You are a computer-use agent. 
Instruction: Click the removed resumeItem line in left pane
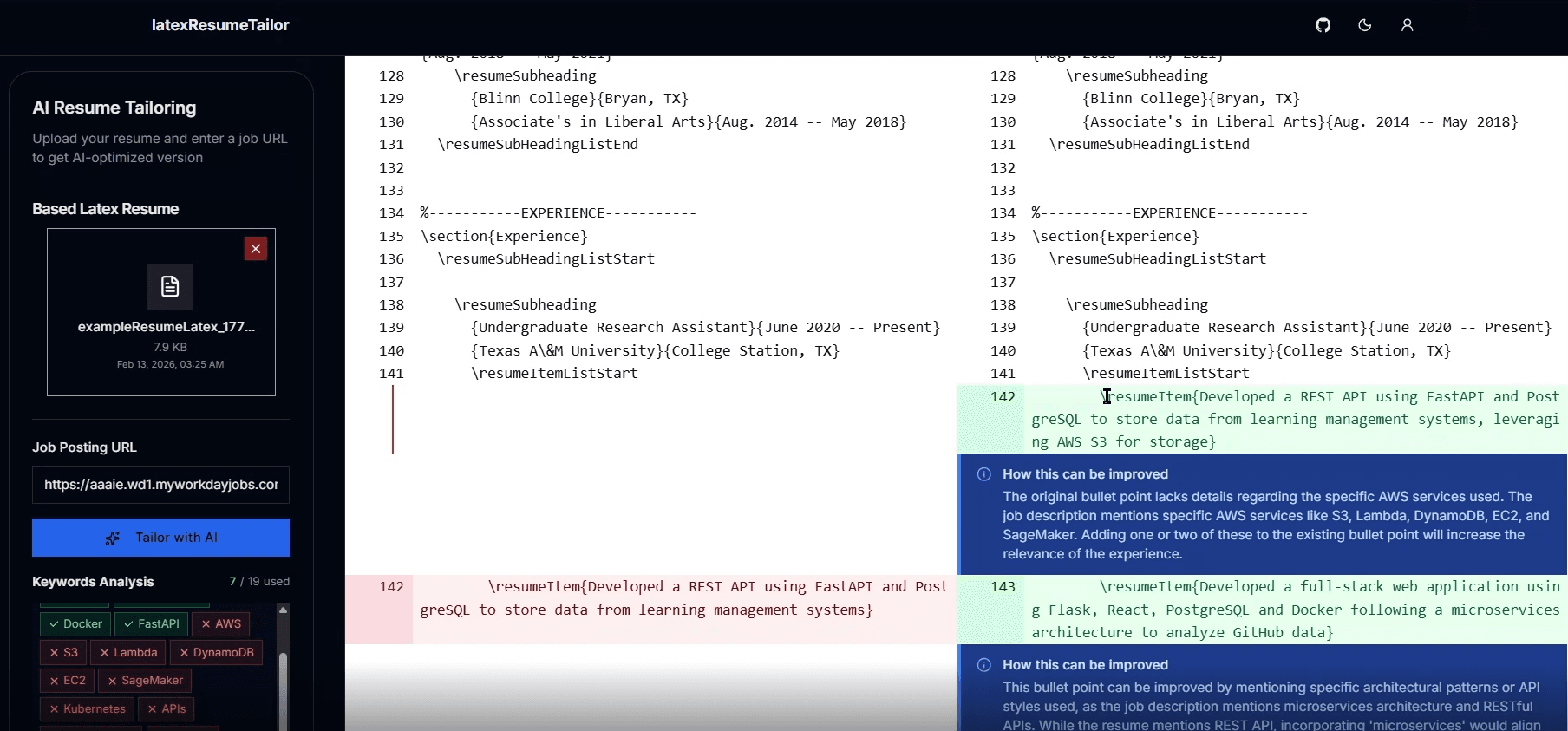tap(684, 598)
